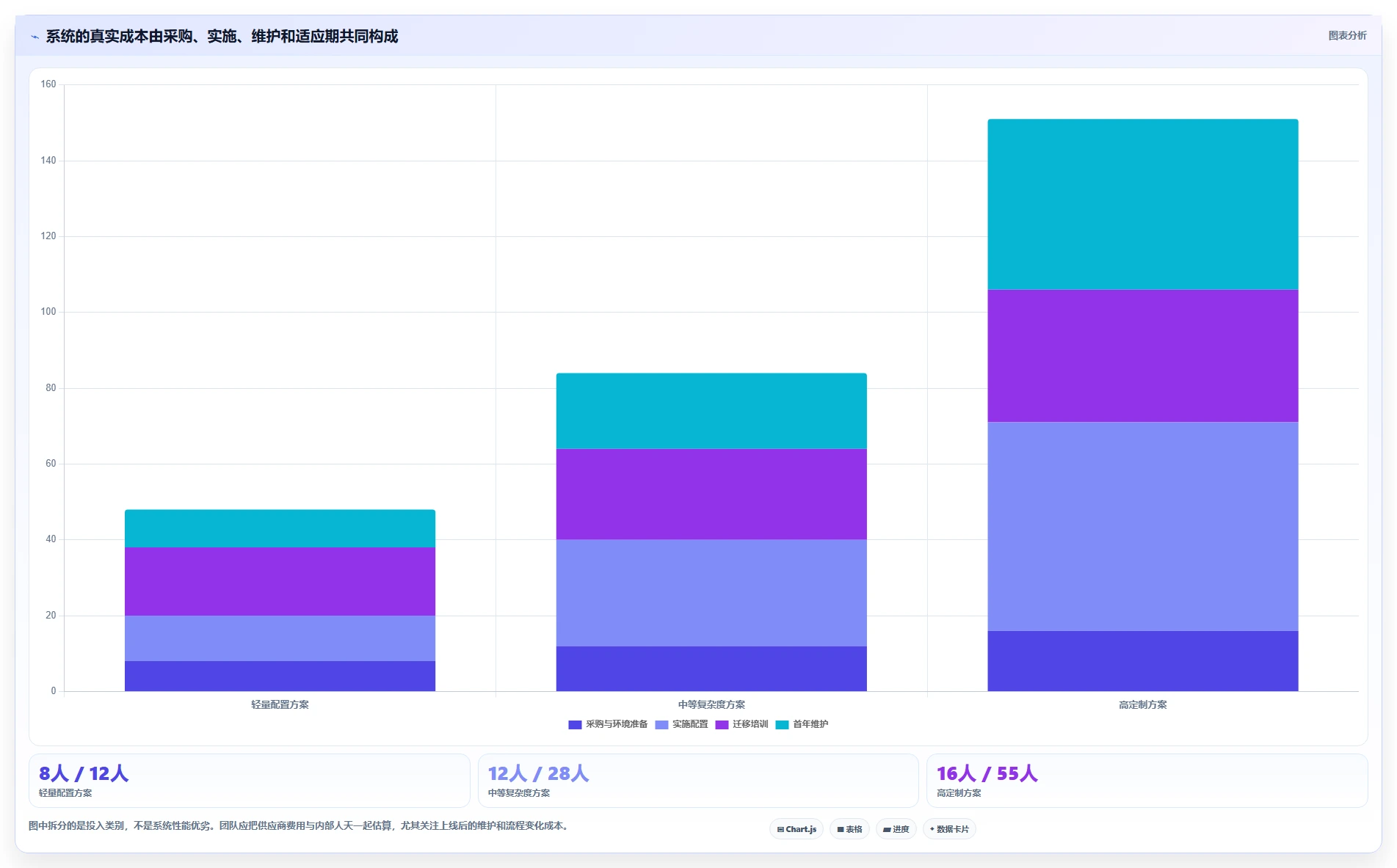Click the y-axis value 40

click(x=51, y=539)
